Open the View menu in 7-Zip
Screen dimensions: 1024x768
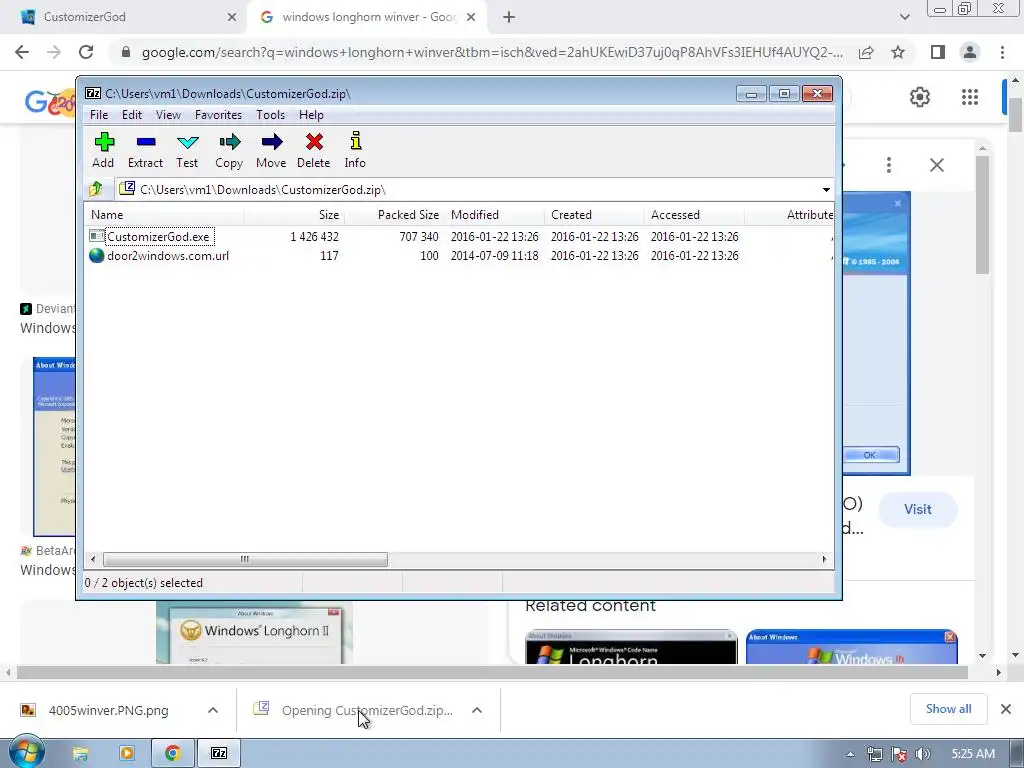[168, 115]
